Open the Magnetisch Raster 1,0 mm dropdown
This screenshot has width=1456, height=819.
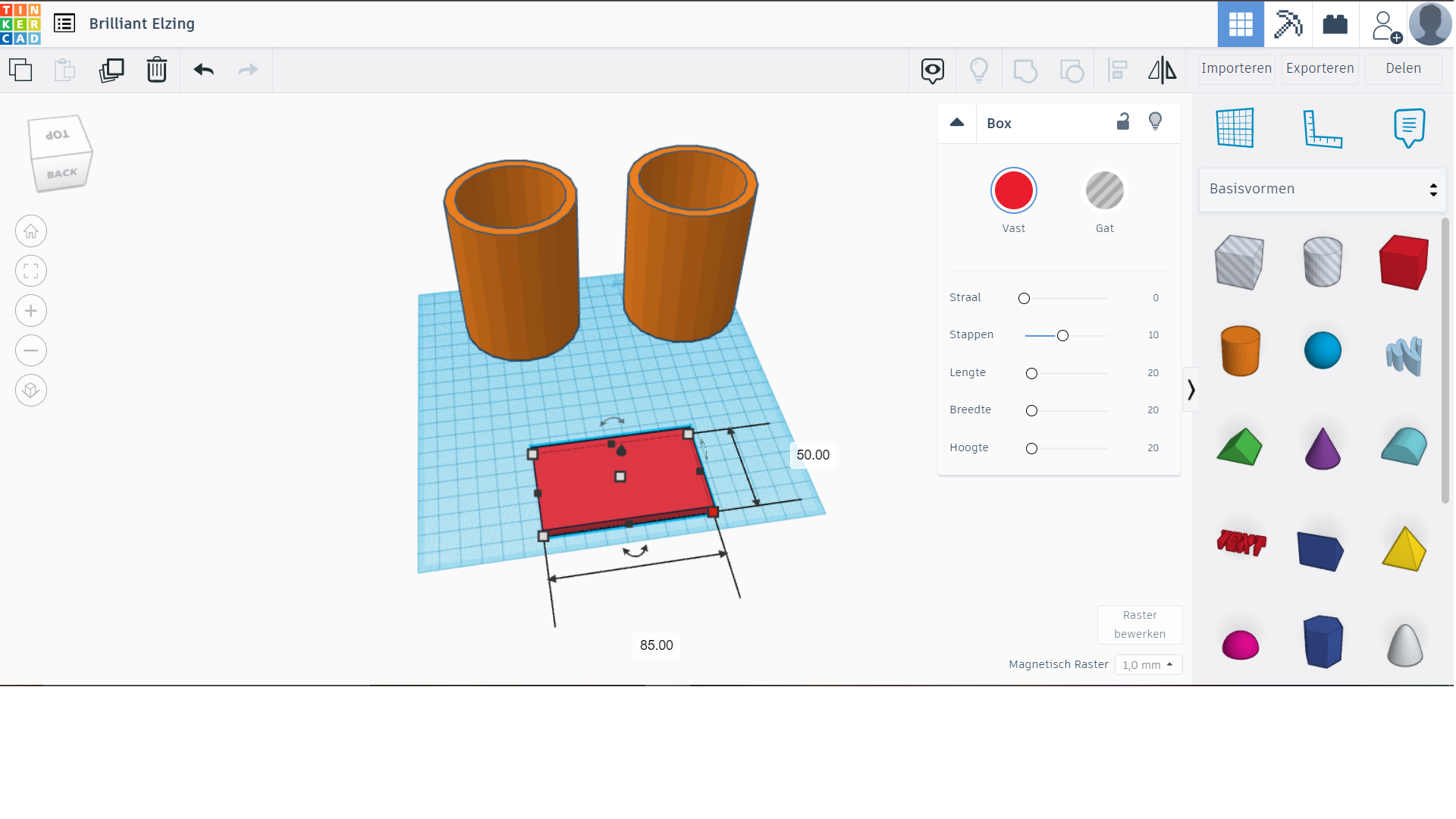(1148, 665)
